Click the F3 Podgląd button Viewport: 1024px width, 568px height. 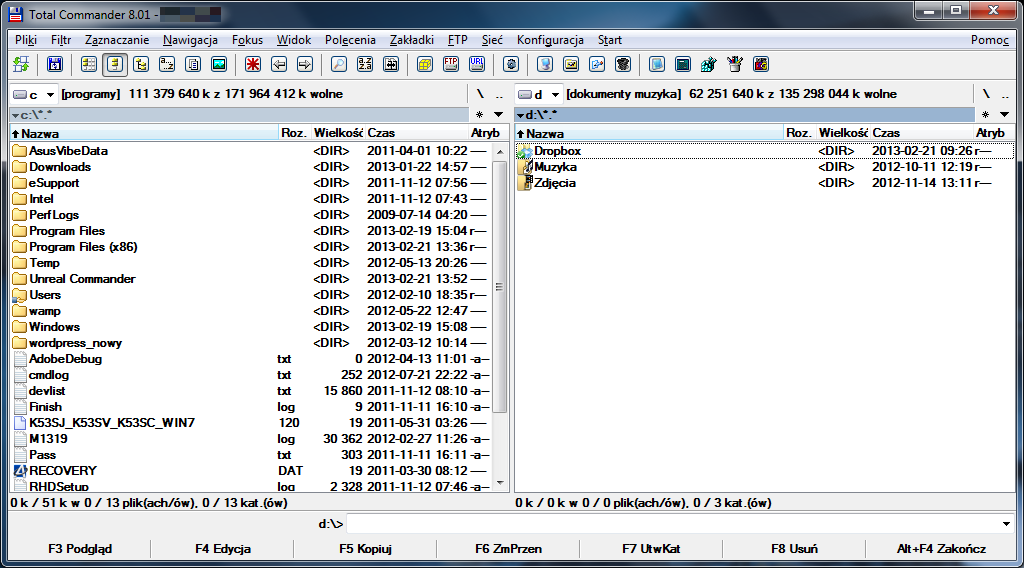[x=80, y=549]
